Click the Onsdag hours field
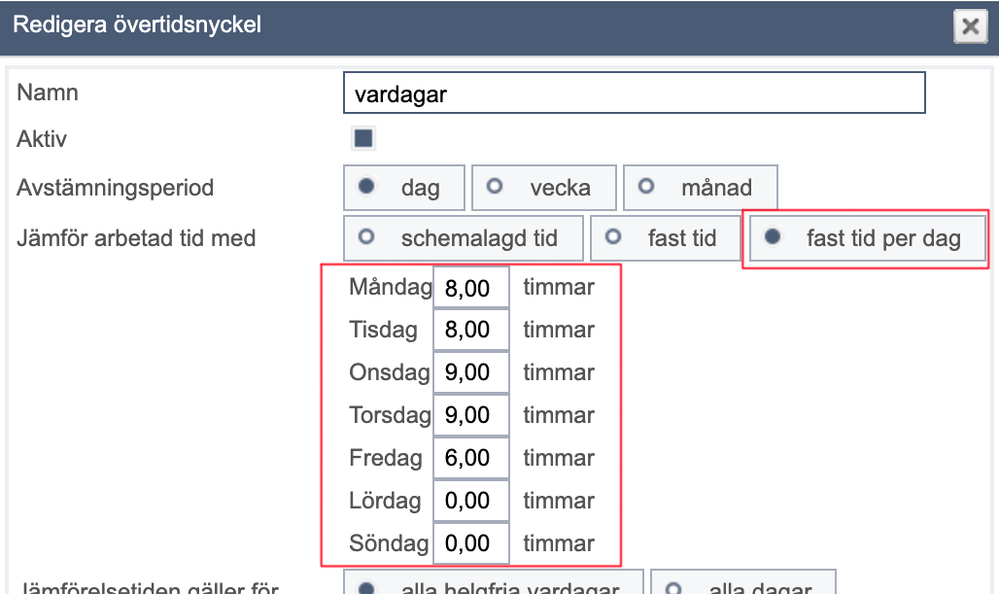The width and height of the screenshot is (999, 599). coord(471,373)
